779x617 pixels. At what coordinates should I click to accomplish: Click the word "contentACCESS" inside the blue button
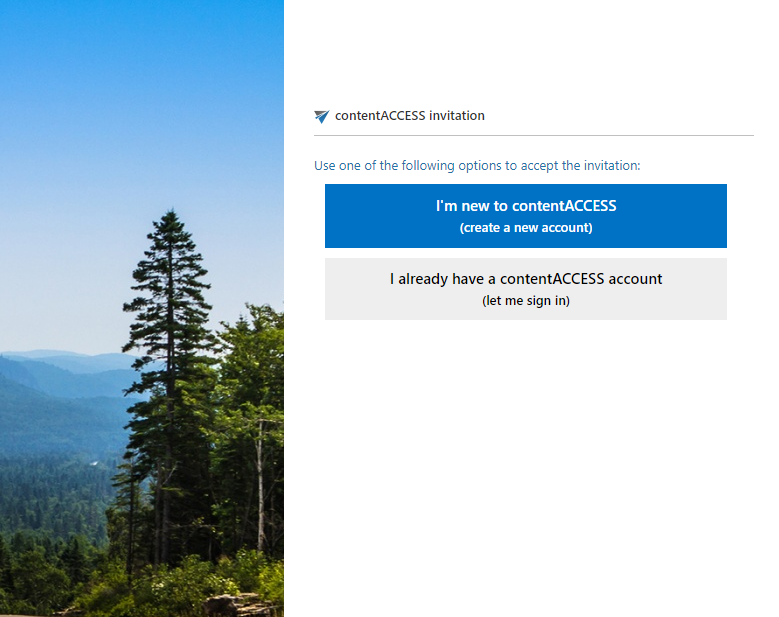564,206
